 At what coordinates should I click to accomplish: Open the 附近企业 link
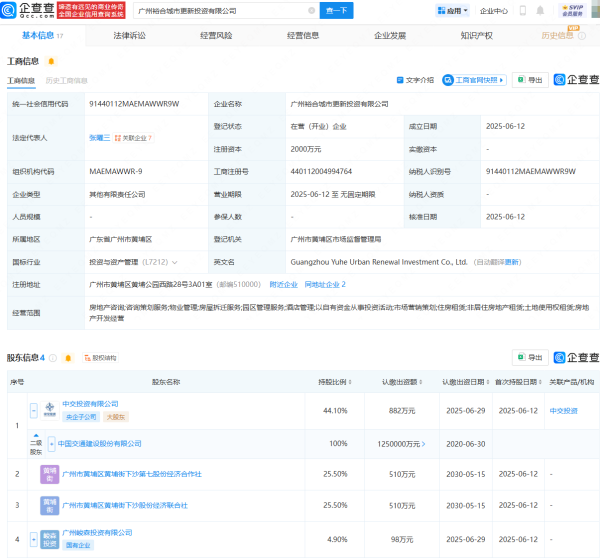click(284, 285)
